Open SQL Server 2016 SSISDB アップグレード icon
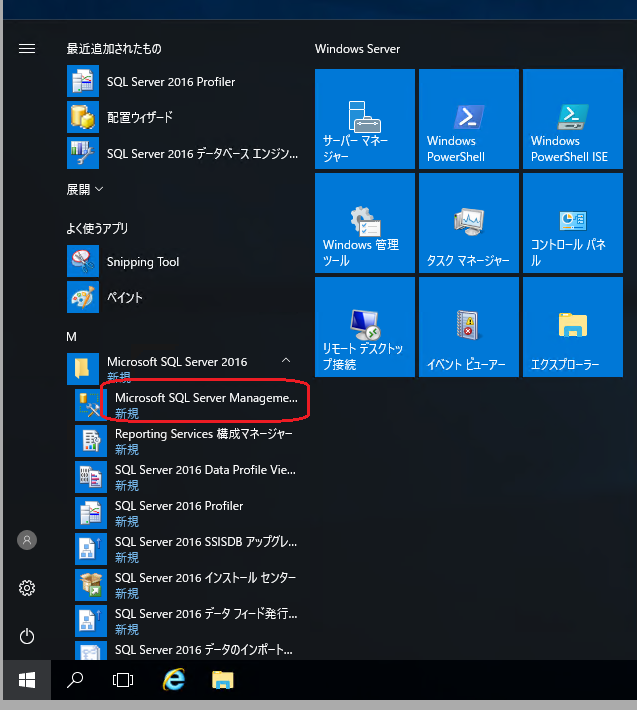Image resolution: width=637 pixels, height=710 pixels. coord(91,549)
